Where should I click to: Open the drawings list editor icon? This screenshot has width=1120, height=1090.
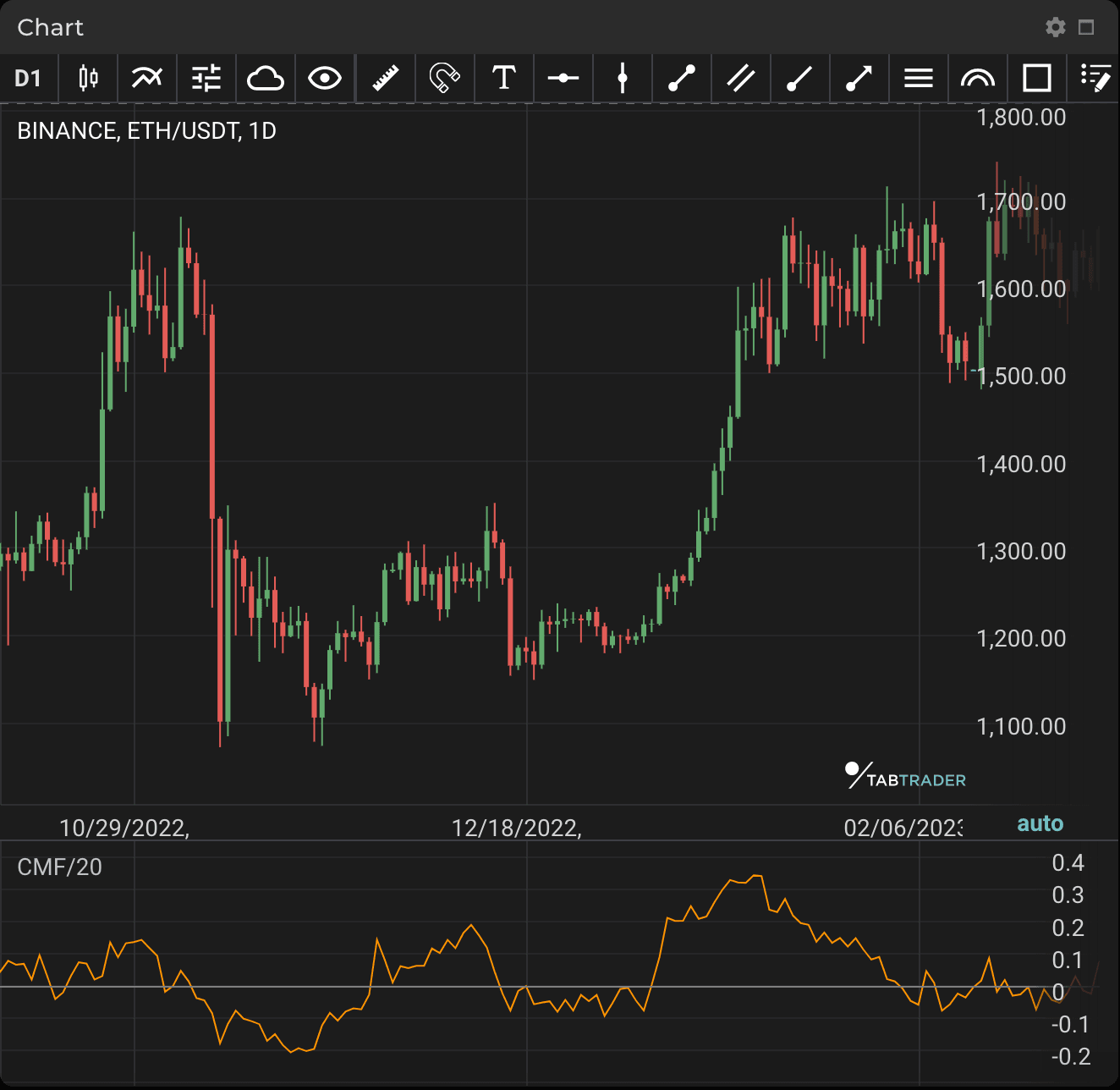(x=1096, y=79)
